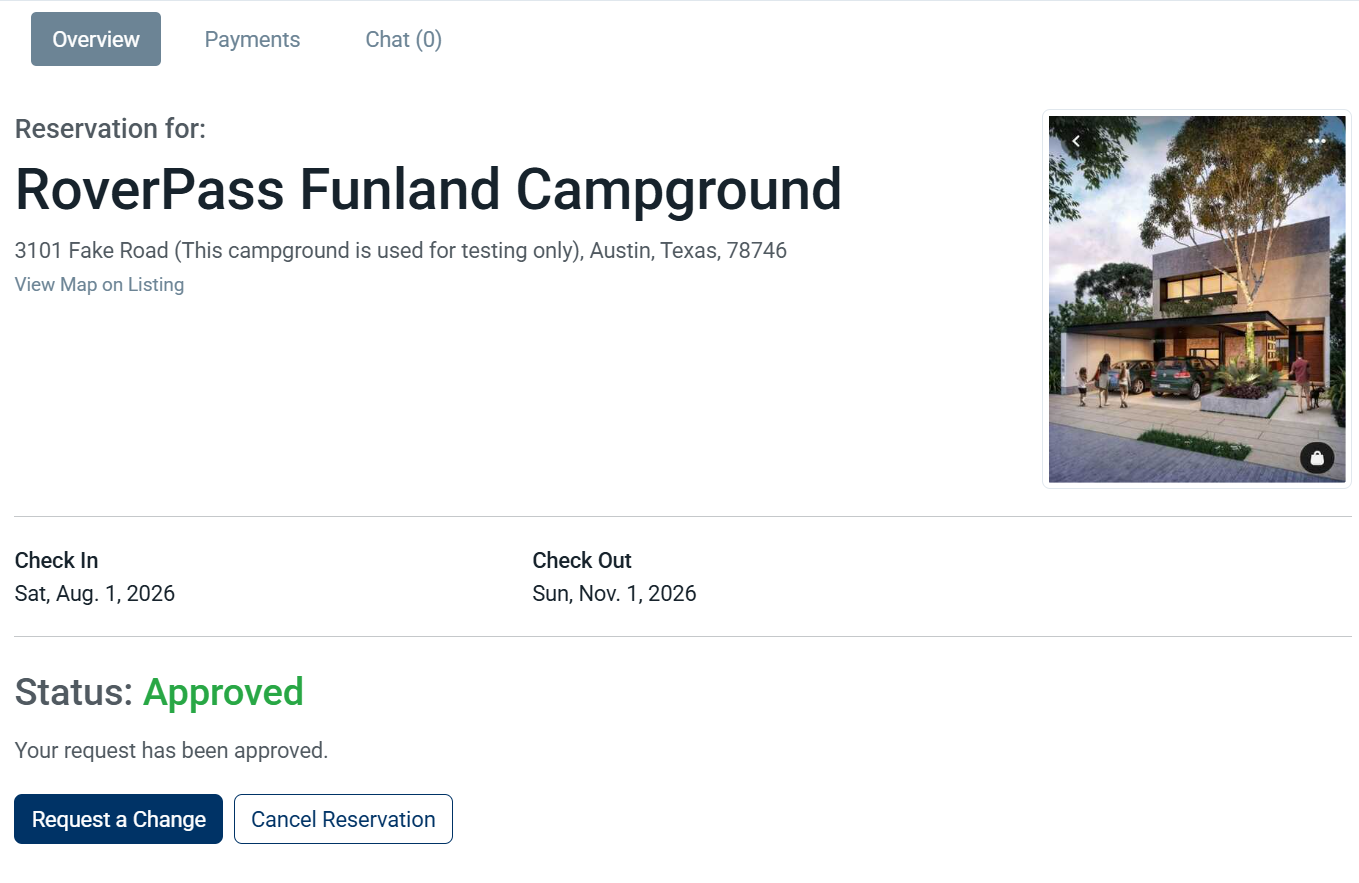Click the 'Reservation for:' label
The image size is (1359, 883).
pyautogui.click(x=110, y=129)
